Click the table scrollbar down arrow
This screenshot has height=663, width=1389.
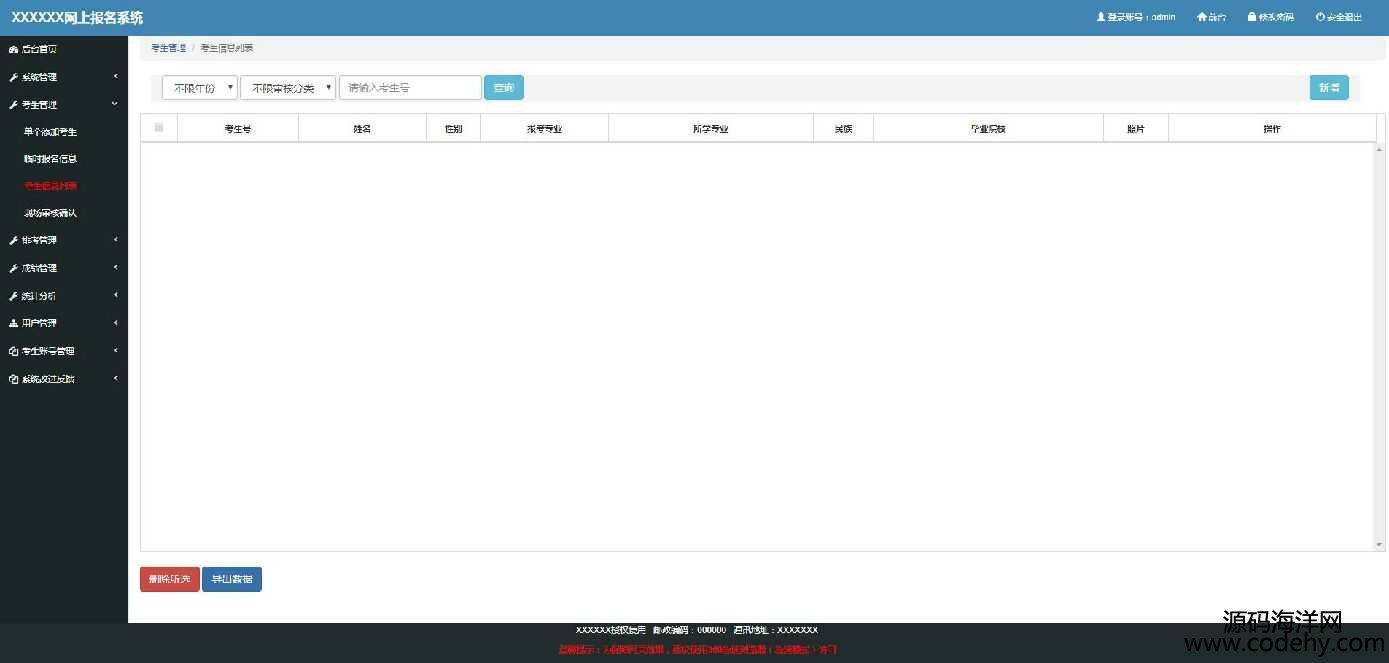[x=1380, y=545]
